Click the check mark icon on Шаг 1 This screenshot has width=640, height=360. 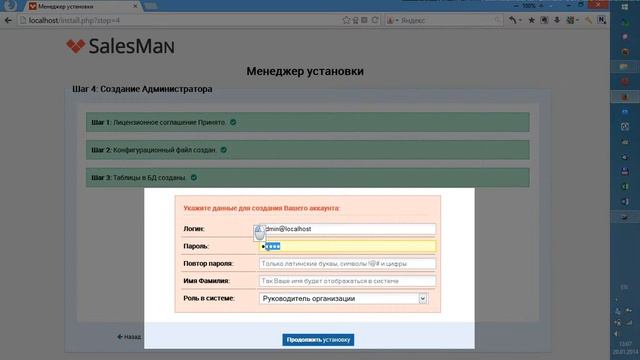[233, 122]
